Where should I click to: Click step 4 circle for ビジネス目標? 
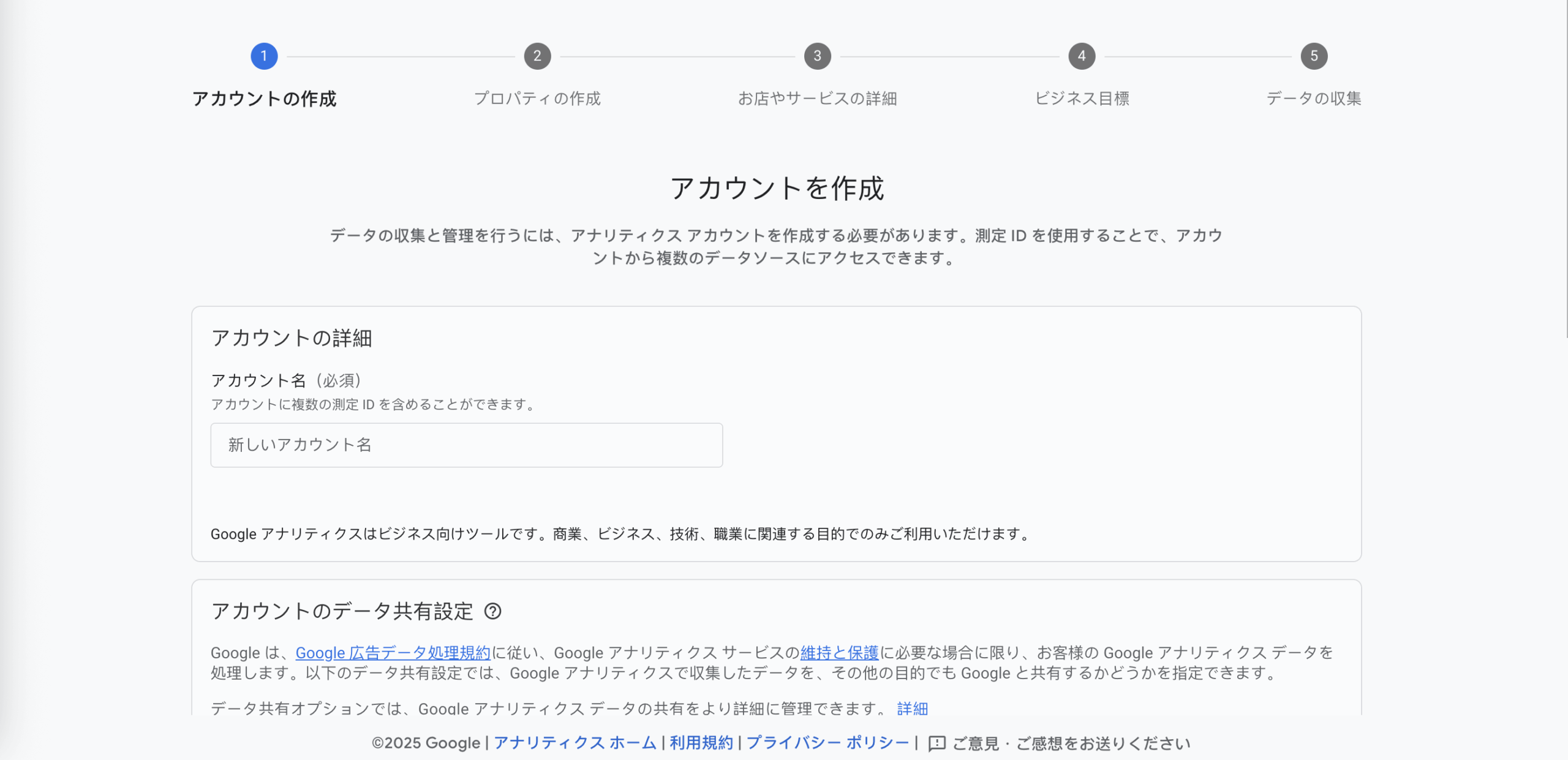pyautogui.click(x=1082, y=56)
